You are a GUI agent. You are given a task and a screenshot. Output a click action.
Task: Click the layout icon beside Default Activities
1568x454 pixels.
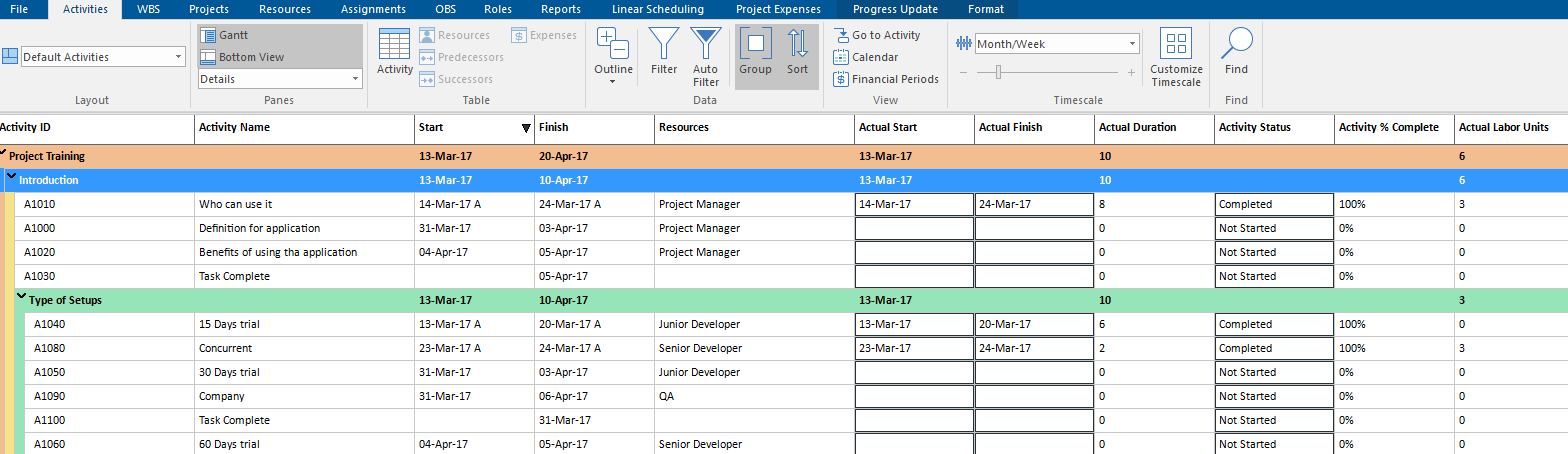tap(10, 56)
